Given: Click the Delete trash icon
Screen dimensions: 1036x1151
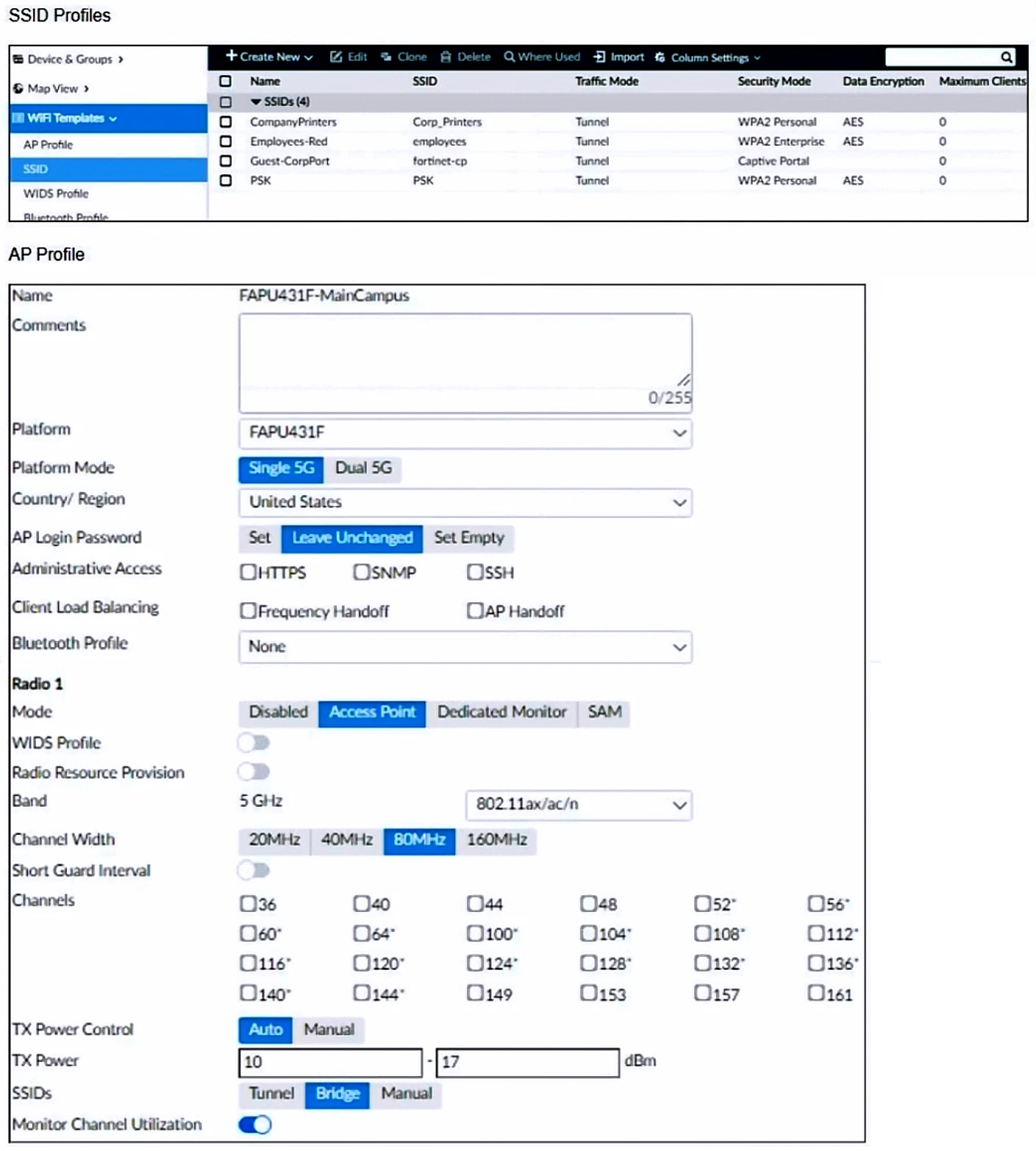Looking at the screenshot, I should click(x=446, y=57).
